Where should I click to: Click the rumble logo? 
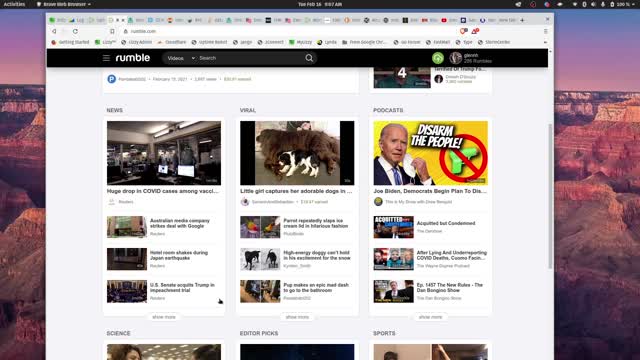pos(133,58)
